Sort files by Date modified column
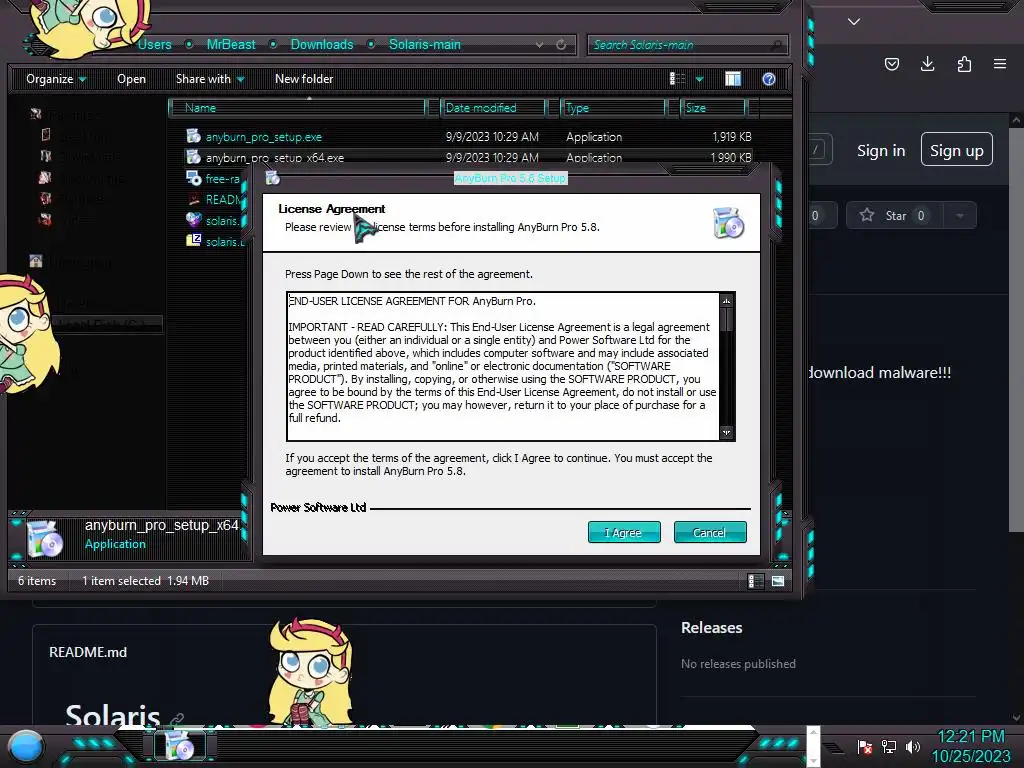The image size is (1024, 768). tap(493, 108)
